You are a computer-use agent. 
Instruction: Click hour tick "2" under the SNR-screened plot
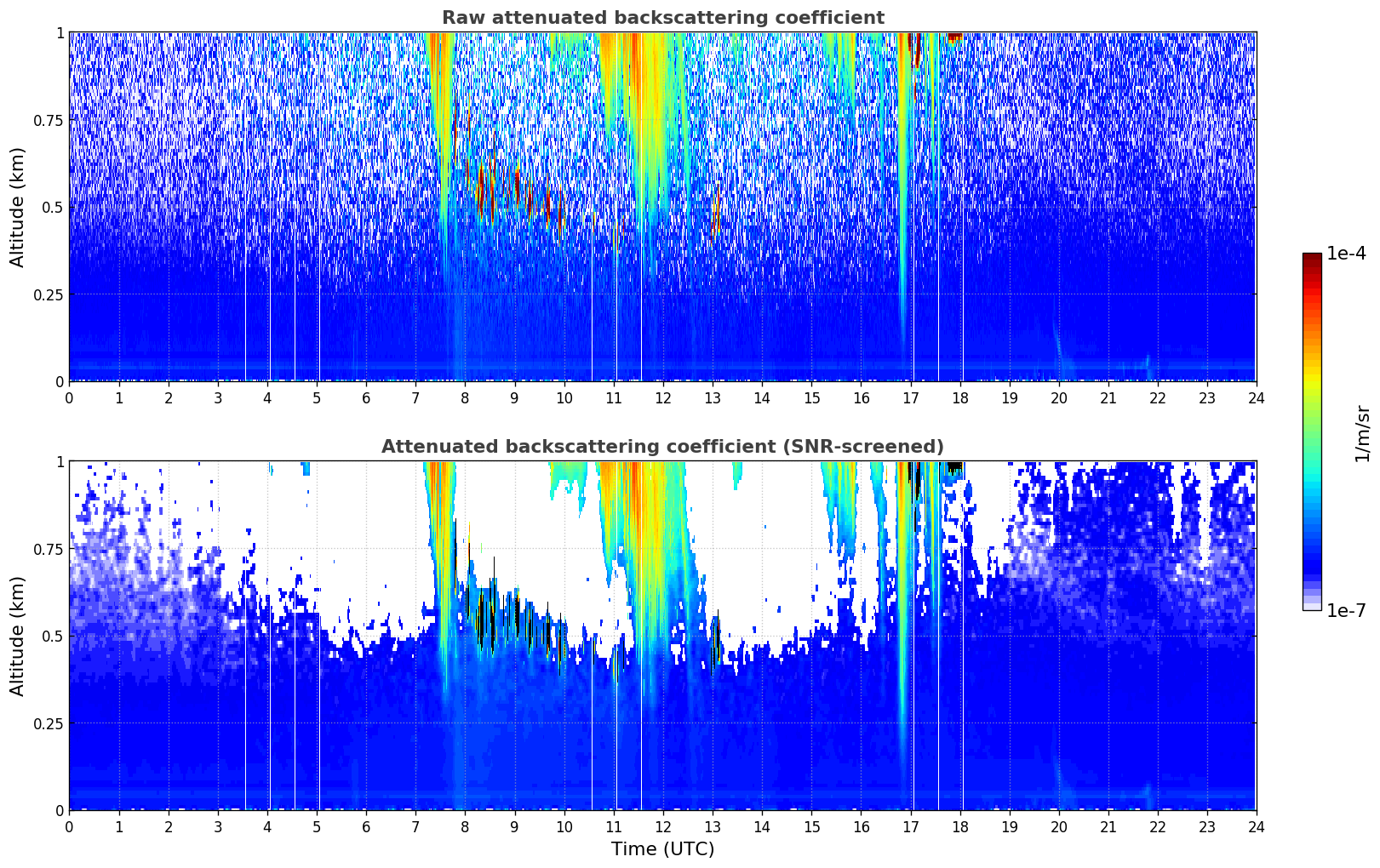(x=169, y=826)
